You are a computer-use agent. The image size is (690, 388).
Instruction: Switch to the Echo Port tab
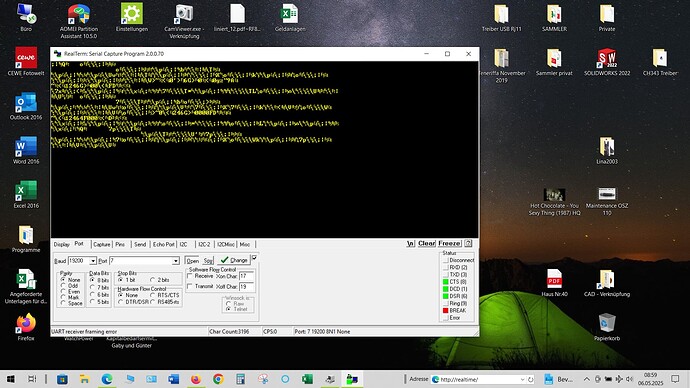click(x=164, y=244)
